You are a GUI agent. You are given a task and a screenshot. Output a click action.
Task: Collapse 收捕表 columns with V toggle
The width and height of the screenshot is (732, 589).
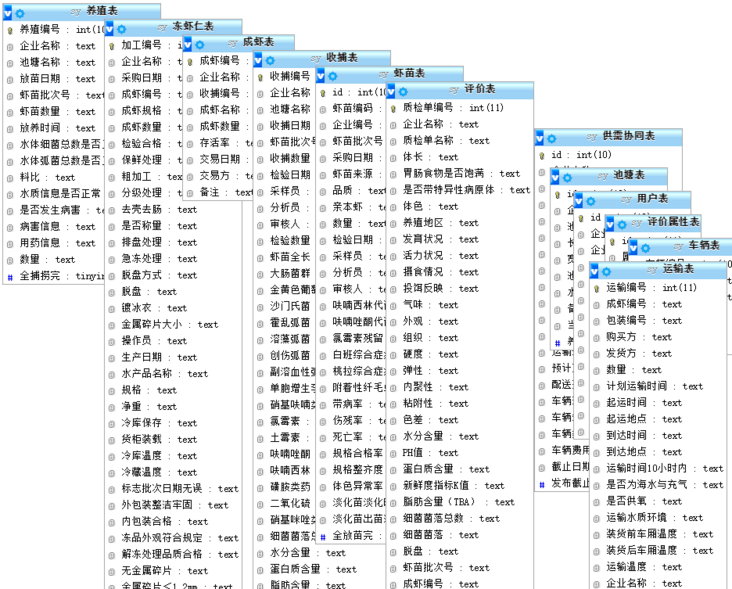point(258,60)
